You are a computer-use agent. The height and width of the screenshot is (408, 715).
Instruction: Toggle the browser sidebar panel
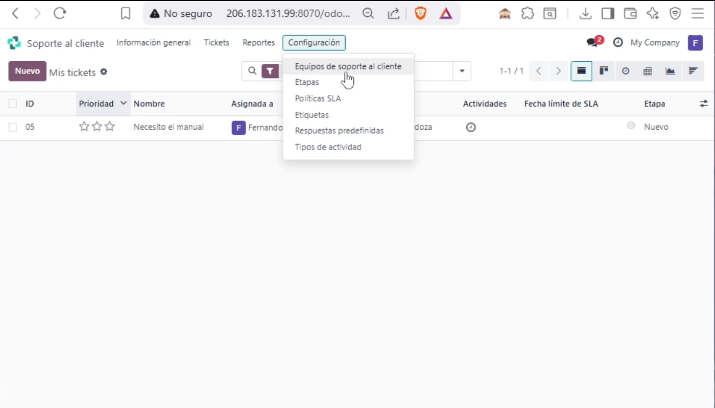pyautogui.click(x=607, y=14)
